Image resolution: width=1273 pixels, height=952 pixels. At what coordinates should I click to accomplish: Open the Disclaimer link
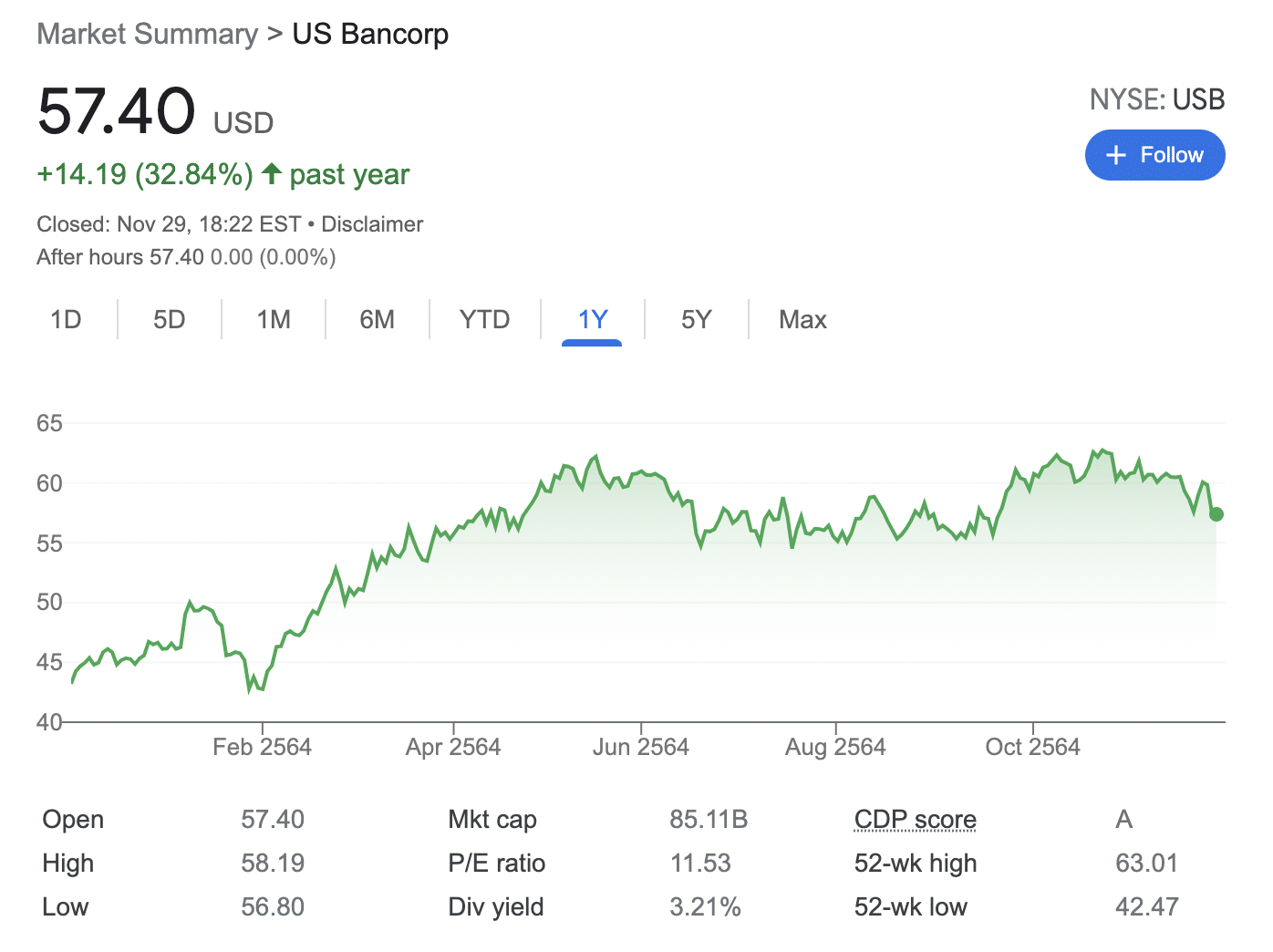click(x=372, y=224)
